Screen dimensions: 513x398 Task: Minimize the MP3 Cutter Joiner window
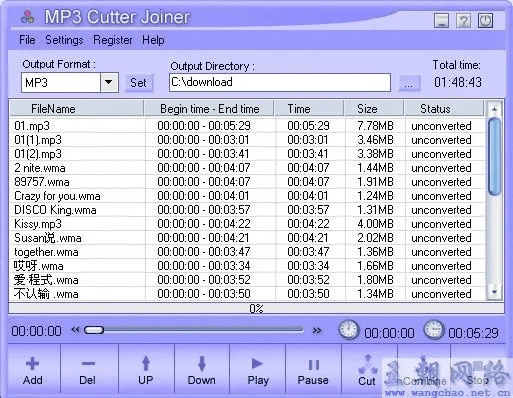(442, 21)
